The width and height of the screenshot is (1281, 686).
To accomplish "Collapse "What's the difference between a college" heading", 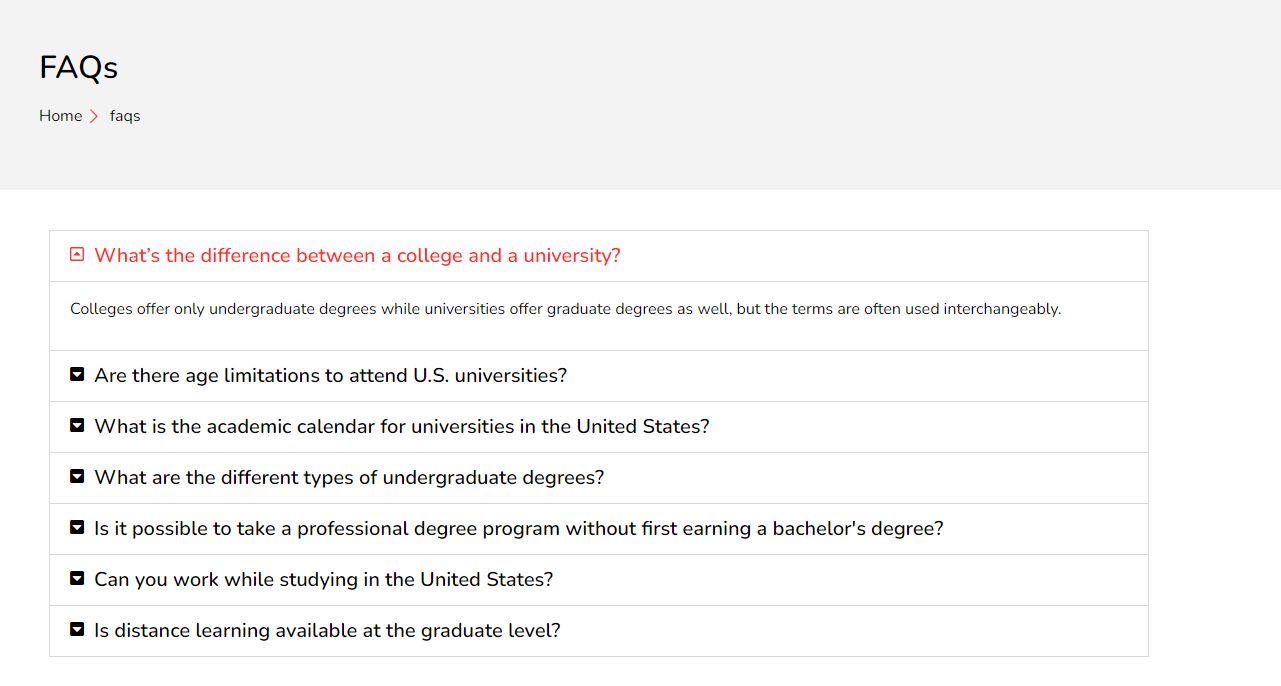I will point(357,256).
